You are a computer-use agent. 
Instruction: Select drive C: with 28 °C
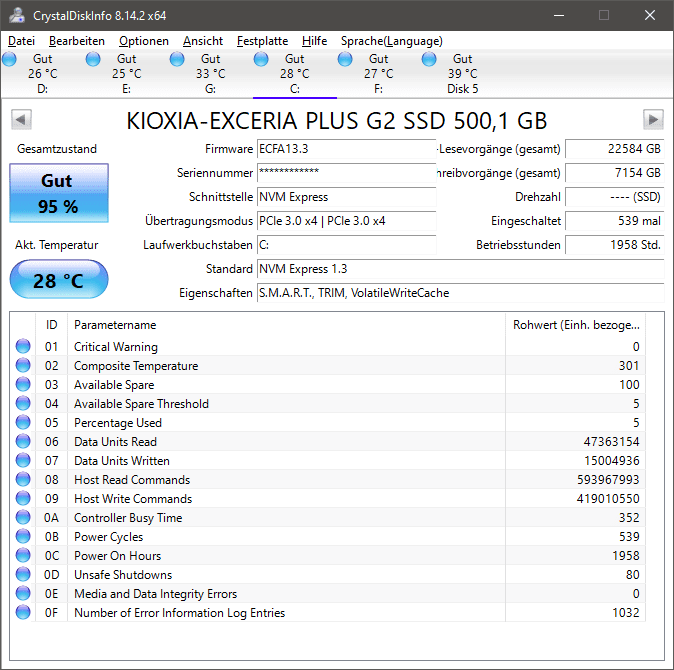(294, 73)
